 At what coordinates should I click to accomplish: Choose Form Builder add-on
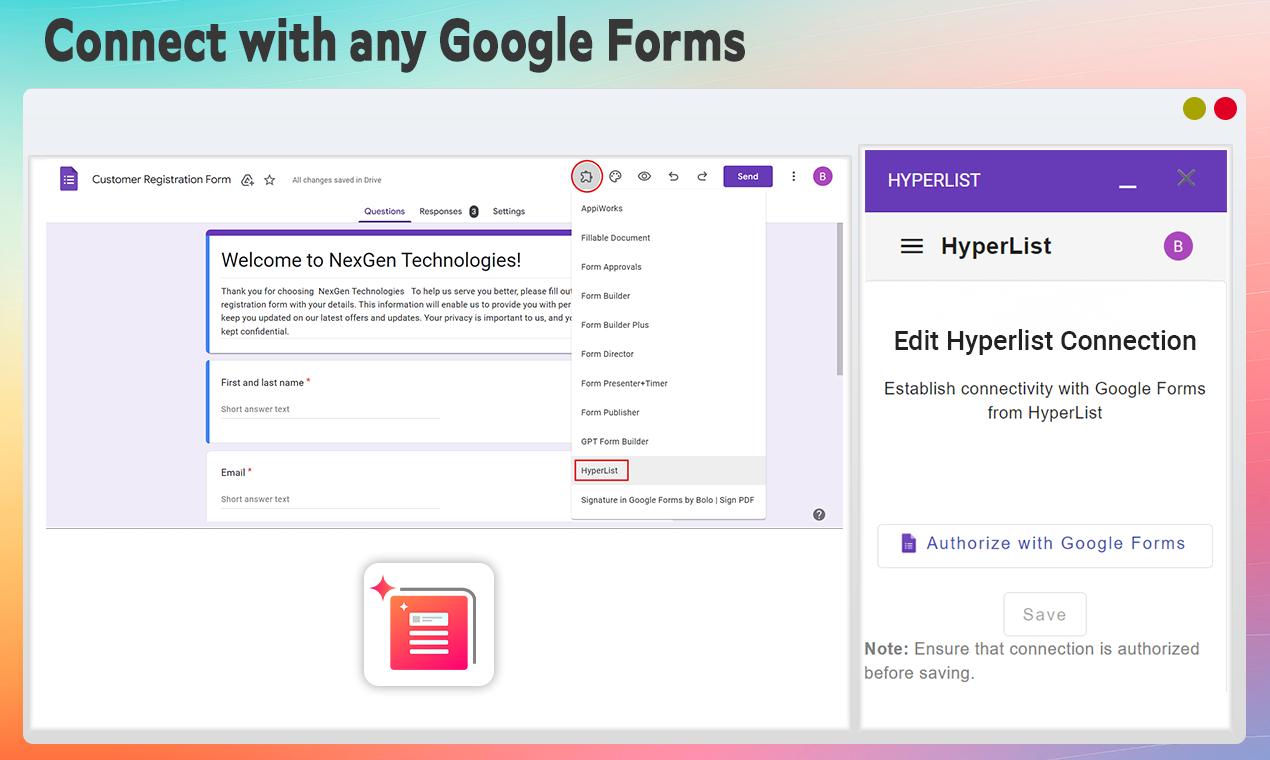pos(668,296)
